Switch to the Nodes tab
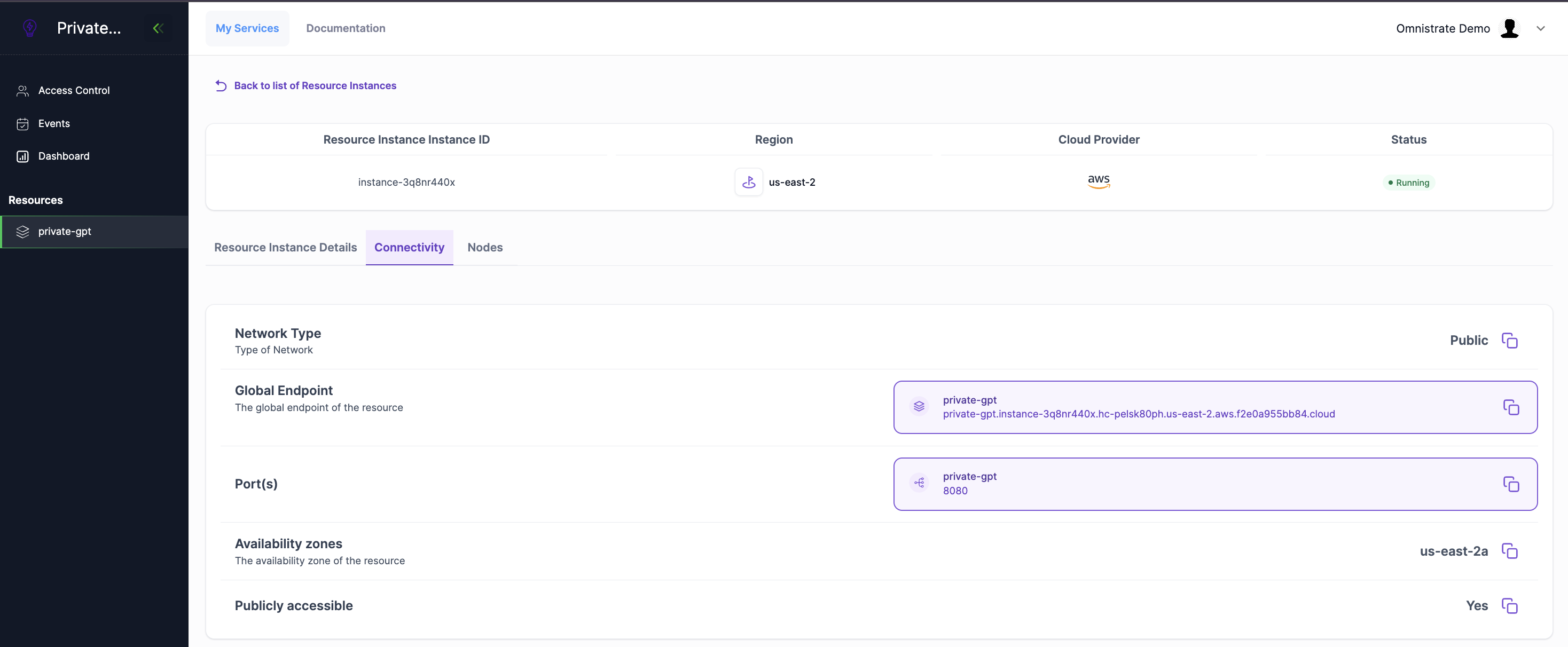1568x647 pixels. click(x=484, y=247)
